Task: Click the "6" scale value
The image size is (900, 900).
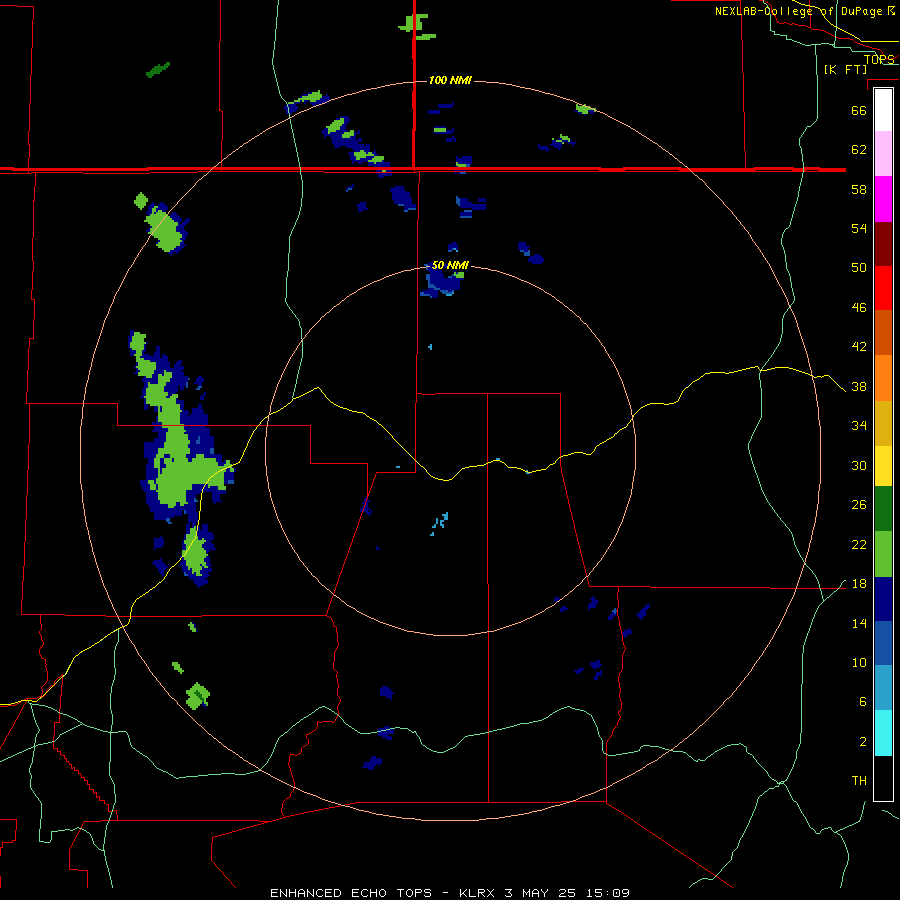Action: tap(863, 702)
